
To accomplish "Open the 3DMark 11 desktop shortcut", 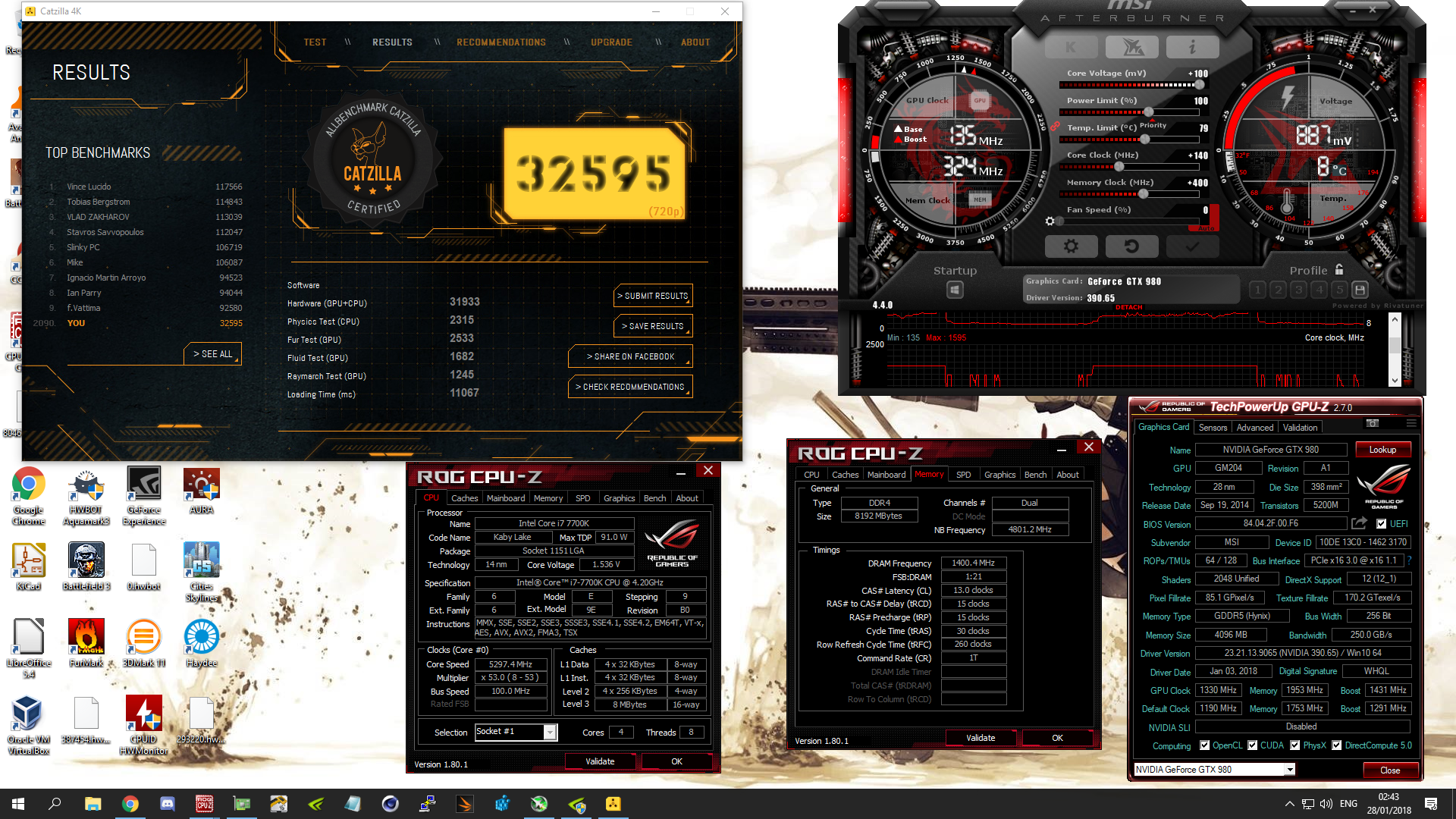I will pos(144,643).
